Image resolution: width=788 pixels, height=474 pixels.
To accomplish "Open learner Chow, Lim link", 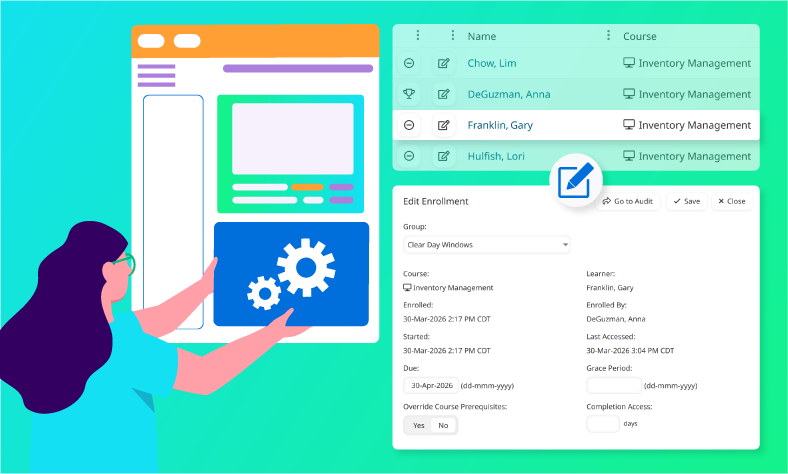I will (492, 63).
